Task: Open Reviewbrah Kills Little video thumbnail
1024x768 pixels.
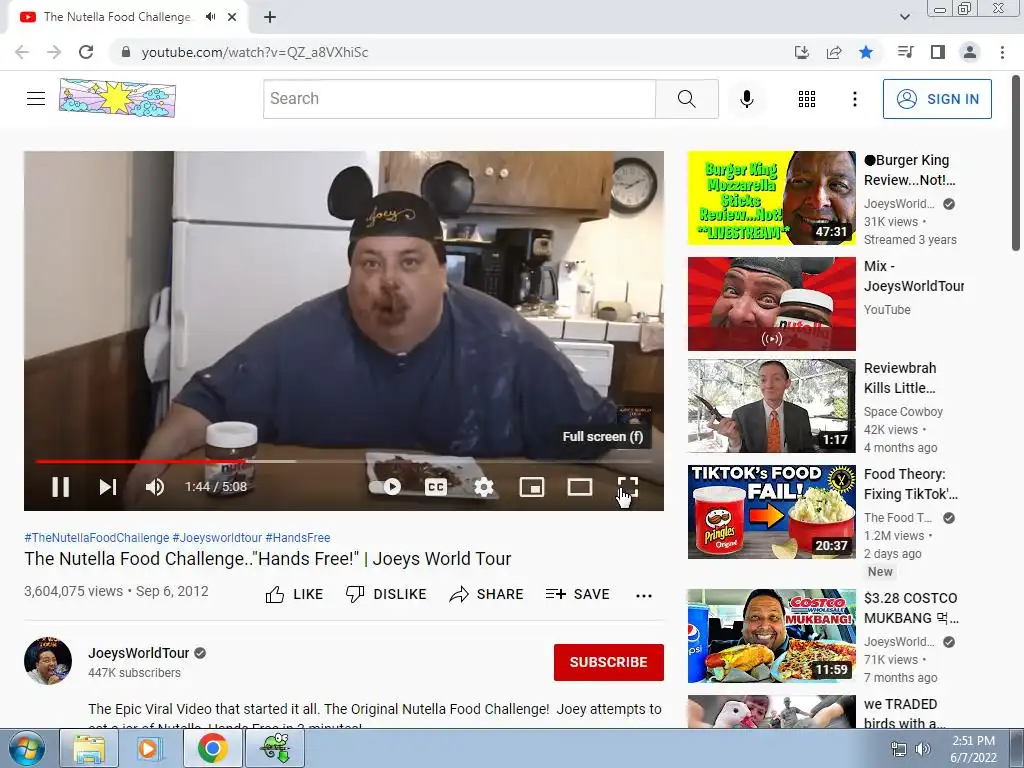Action: 771,406
